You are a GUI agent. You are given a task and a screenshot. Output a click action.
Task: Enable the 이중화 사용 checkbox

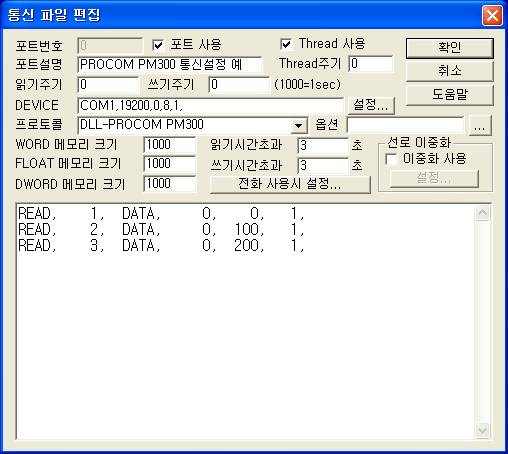point(391,159)
